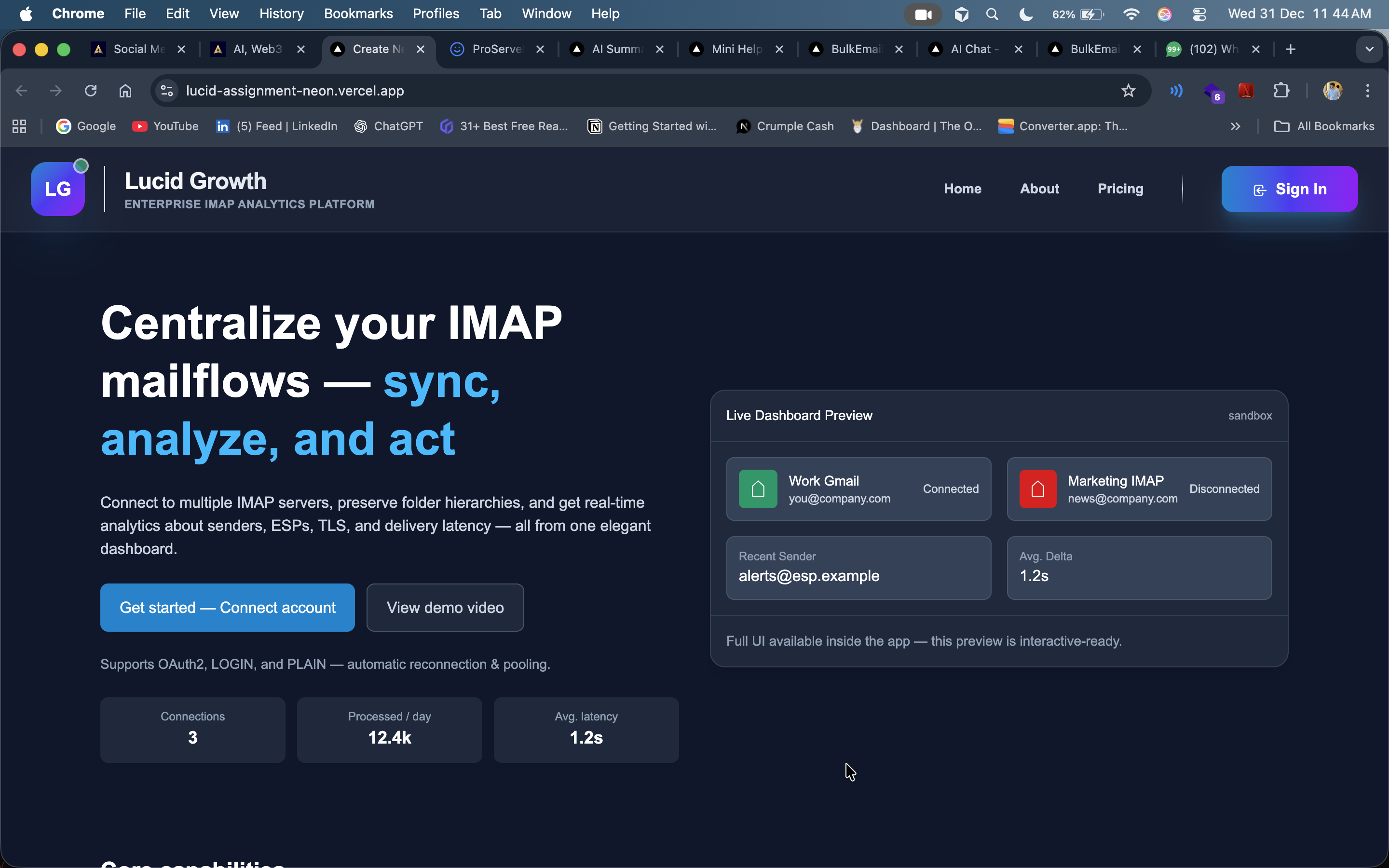Open site information icon in address bar

167,91
